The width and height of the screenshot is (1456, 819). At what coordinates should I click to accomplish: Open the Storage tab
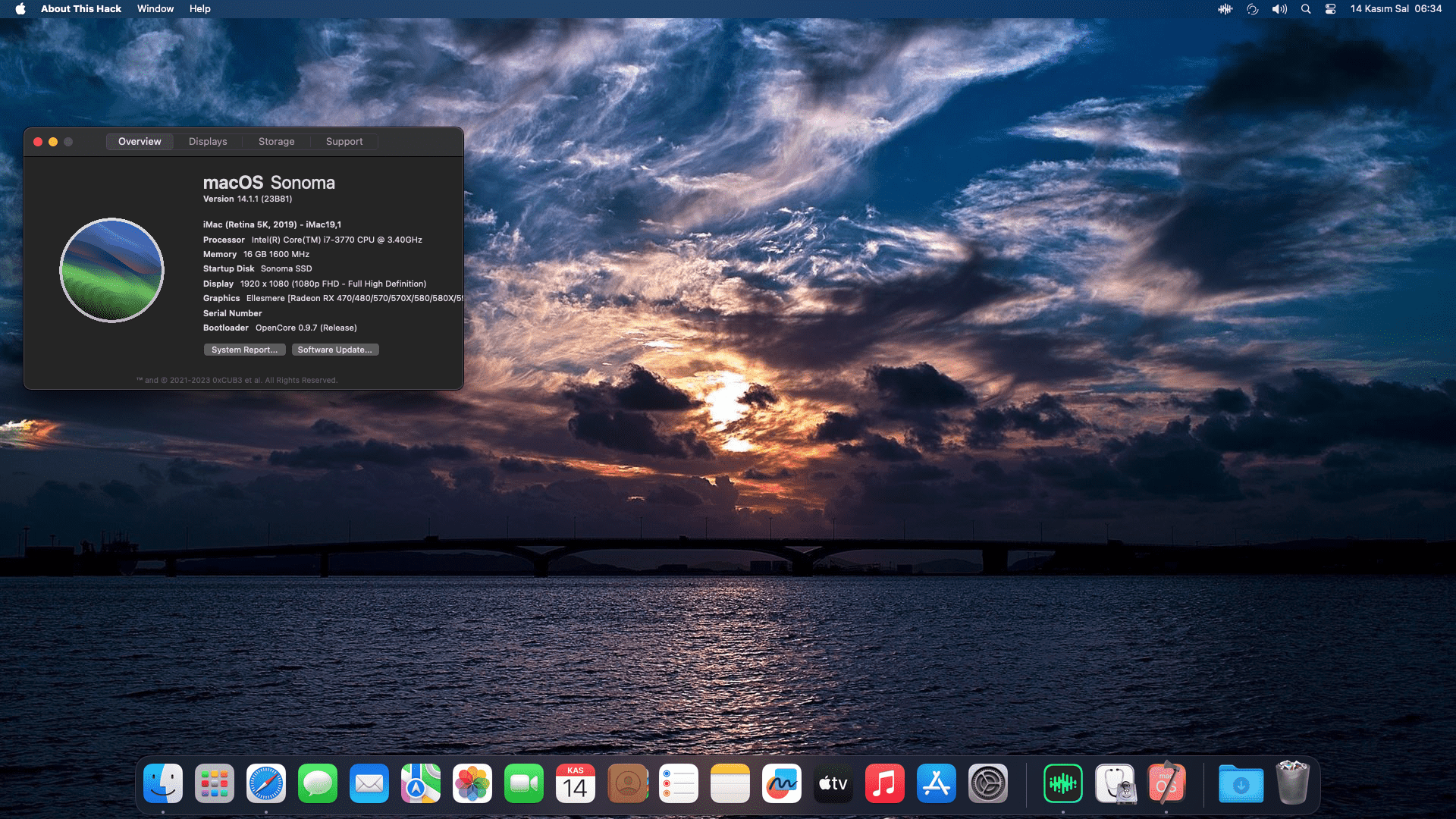276,142
